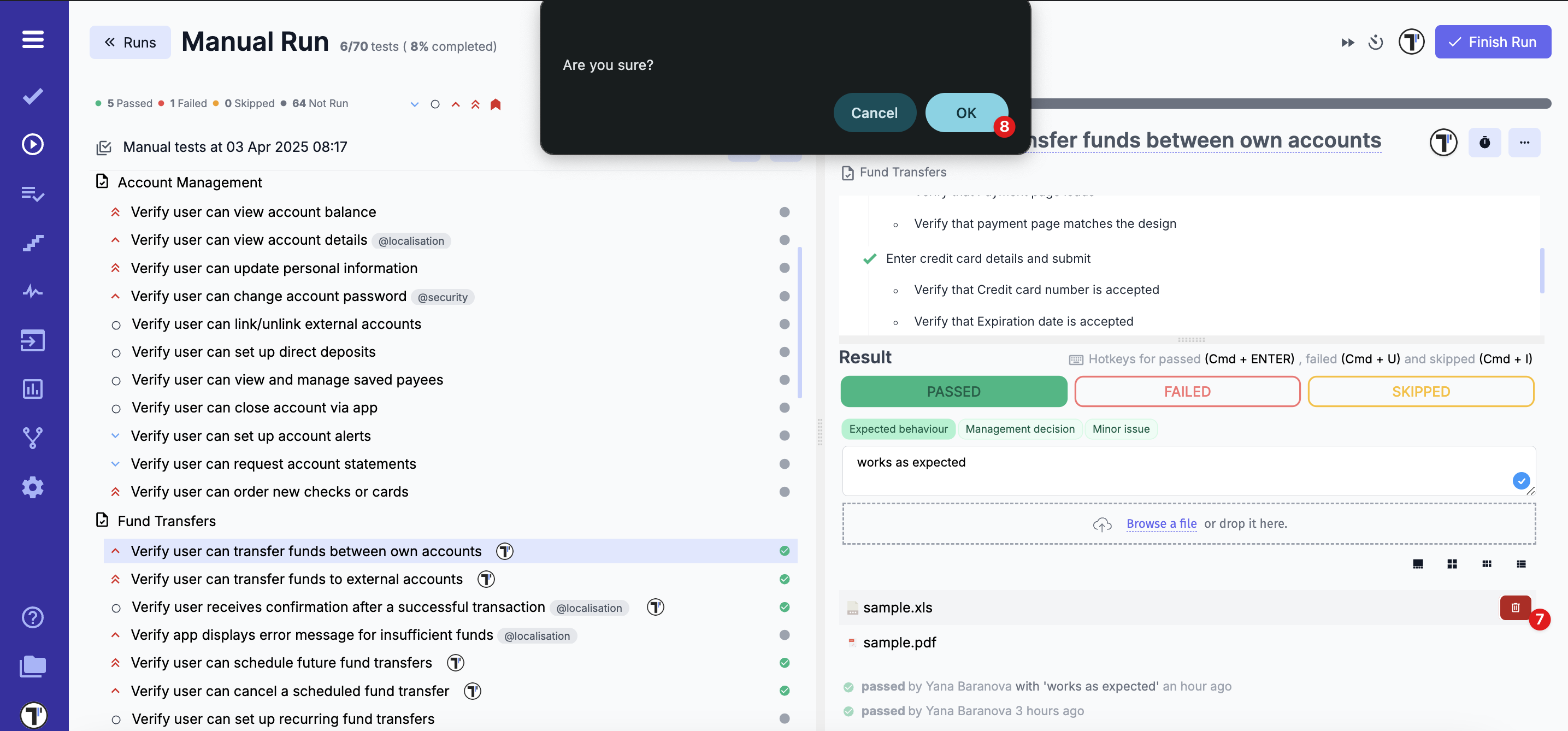Viewport: 1568px width, 731px height.
Task: Open the settings gear in sidebar
Action: 33,487
